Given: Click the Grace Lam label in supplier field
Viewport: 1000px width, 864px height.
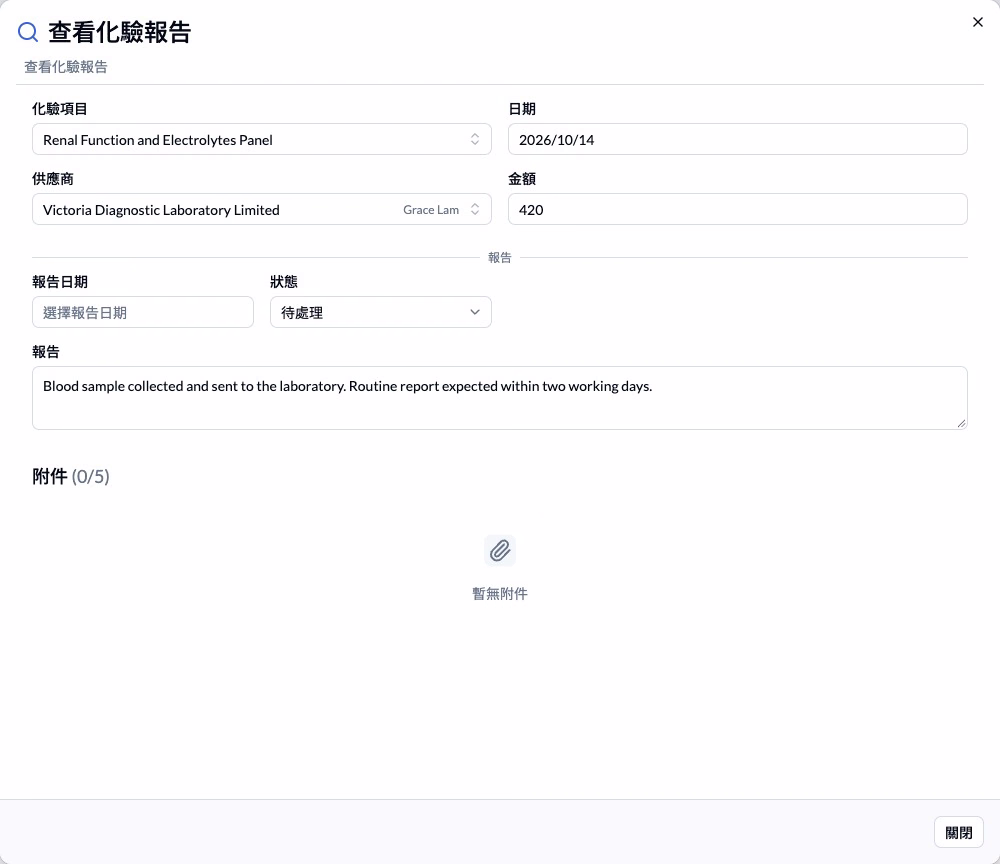Looking at the screenshot, I should (430, 210).
